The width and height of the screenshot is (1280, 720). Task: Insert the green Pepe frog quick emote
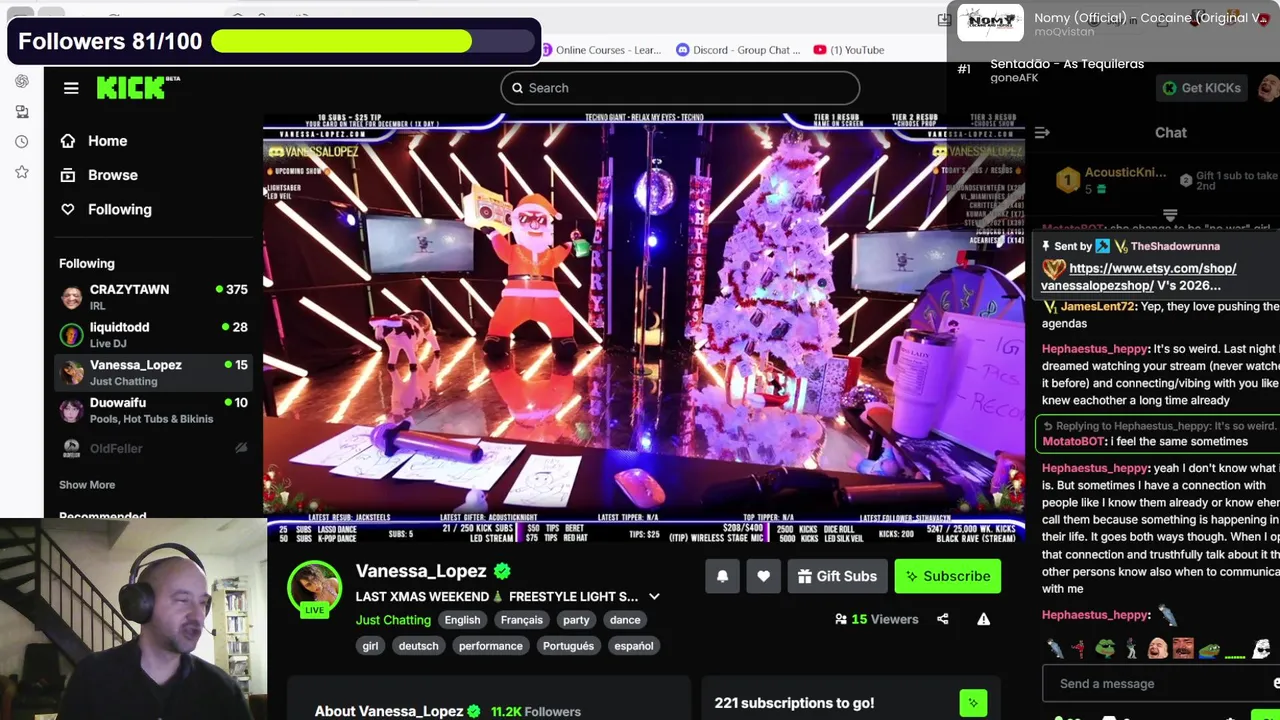[x=1105, y=648]
